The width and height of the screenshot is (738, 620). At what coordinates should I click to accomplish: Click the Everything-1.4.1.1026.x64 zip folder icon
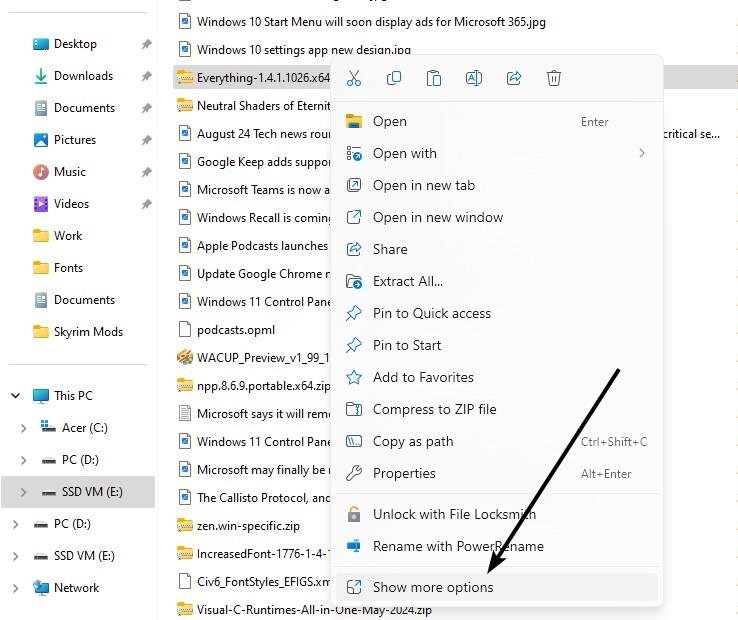pyautogui.click(x=185, y=78)
